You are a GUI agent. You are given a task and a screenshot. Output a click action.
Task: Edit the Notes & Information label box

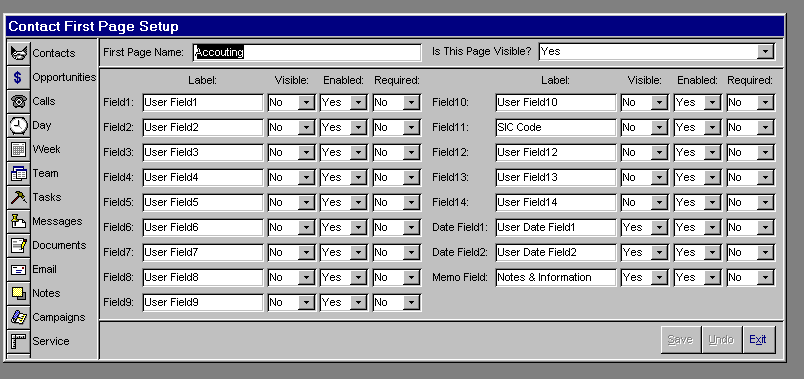point(556,277)
